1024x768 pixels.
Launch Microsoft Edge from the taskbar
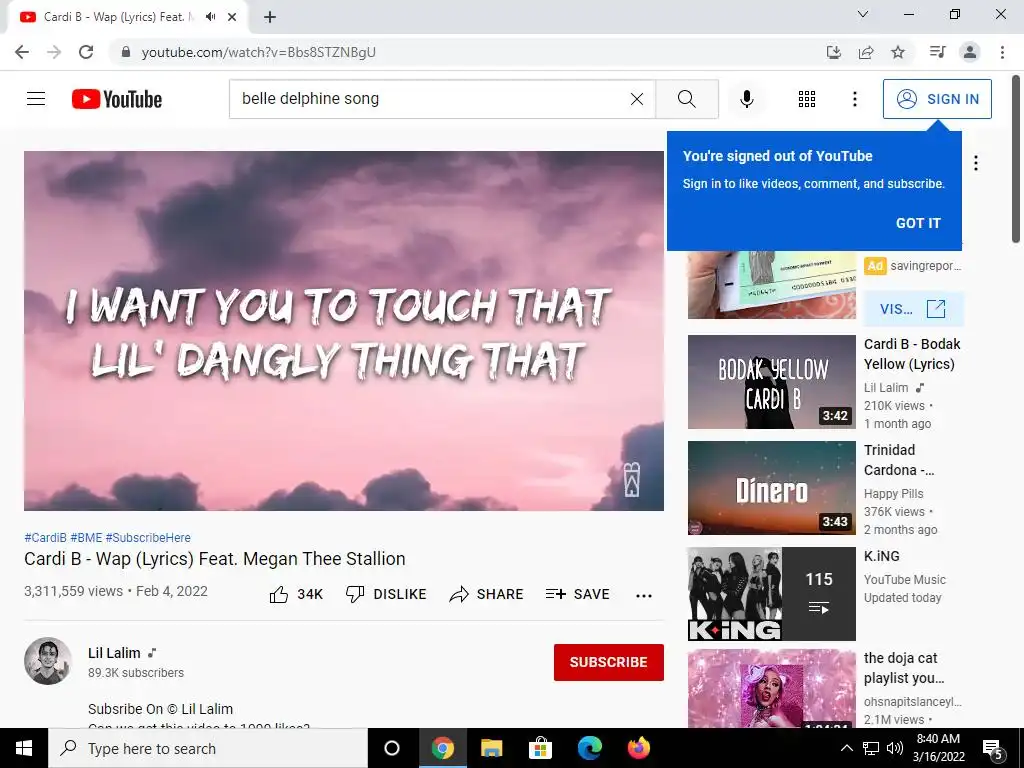[x=590, y=748]
